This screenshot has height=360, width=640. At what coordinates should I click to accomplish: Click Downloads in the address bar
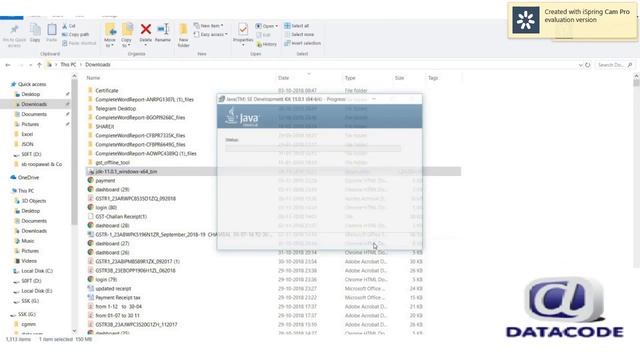point(98,65)
